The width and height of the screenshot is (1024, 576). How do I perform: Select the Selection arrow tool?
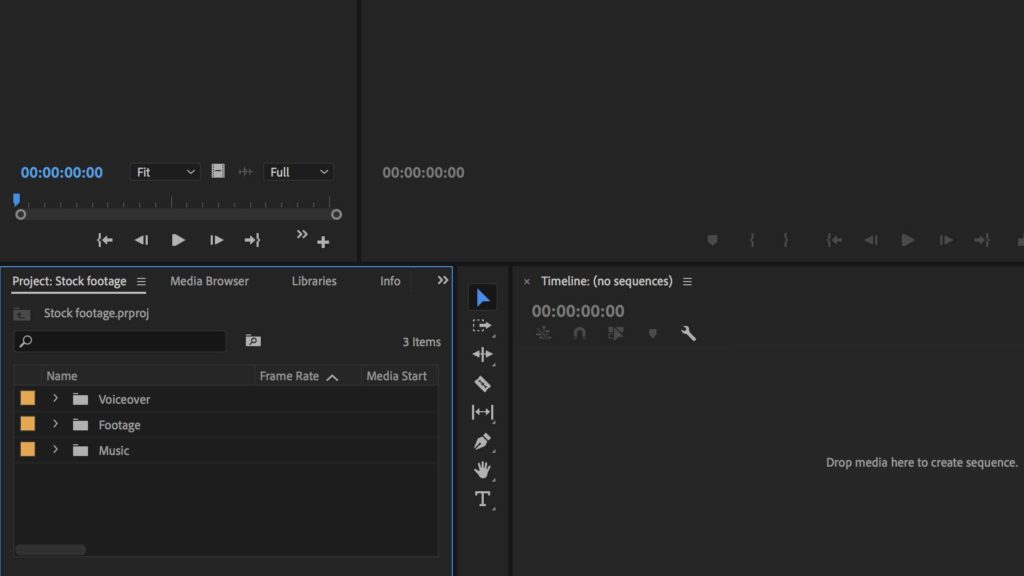coord(482,297)
